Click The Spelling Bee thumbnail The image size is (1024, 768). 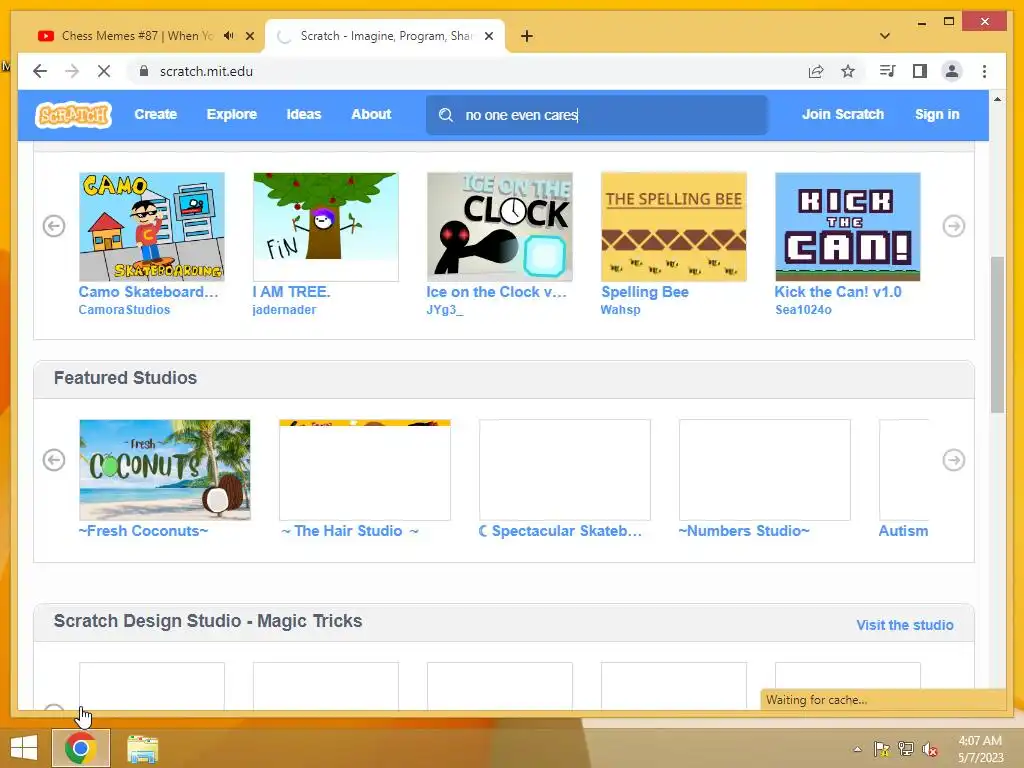(x=673, y=227)
